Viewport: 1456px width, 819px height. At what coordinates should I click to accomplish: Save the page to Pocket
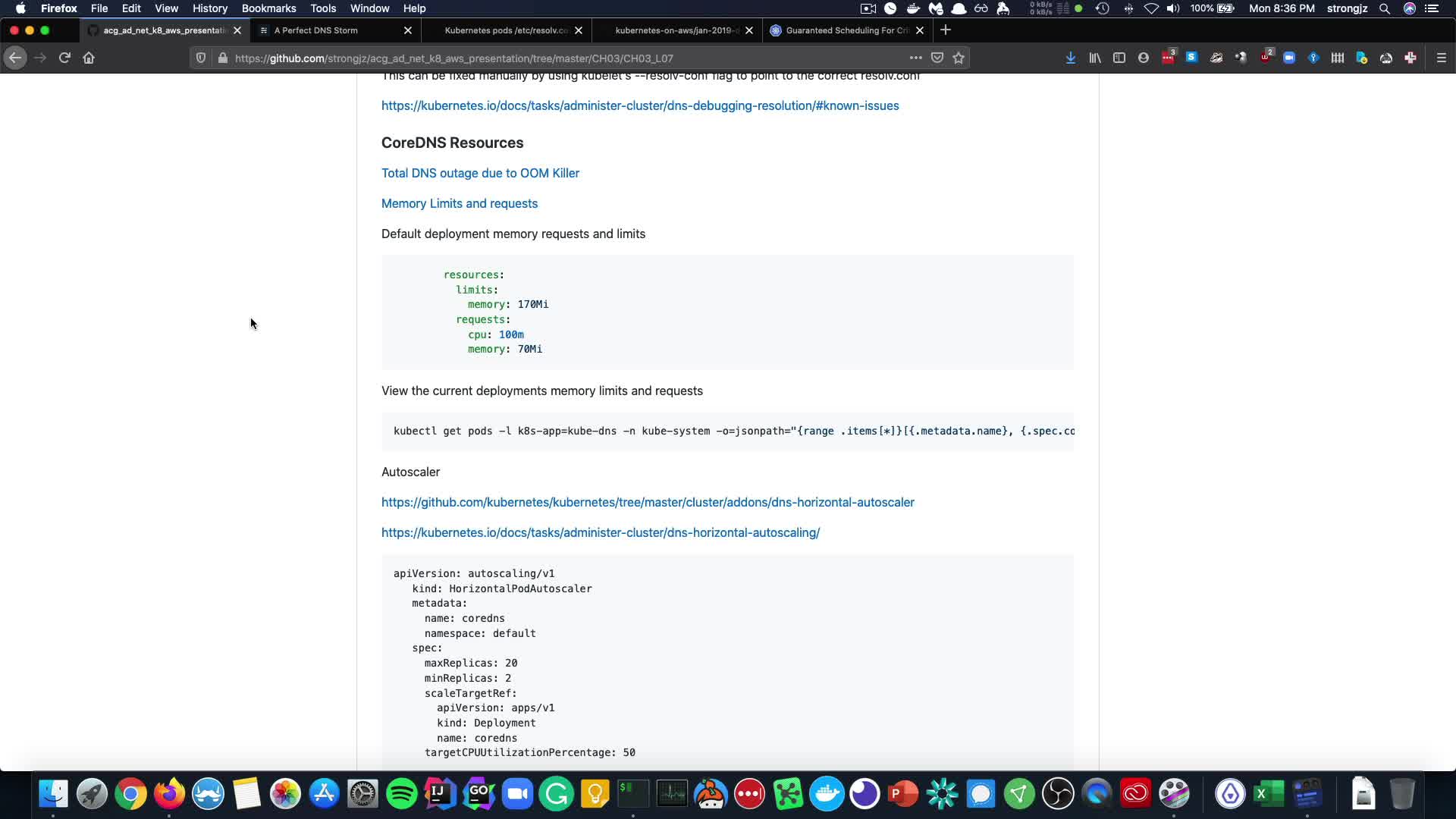(937, 58)
